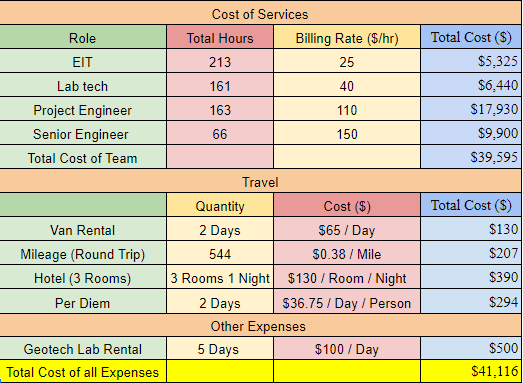The image size is (523, 383).
Task: Select the Geotech Lab Rental label cell
Action: [83, 348]
